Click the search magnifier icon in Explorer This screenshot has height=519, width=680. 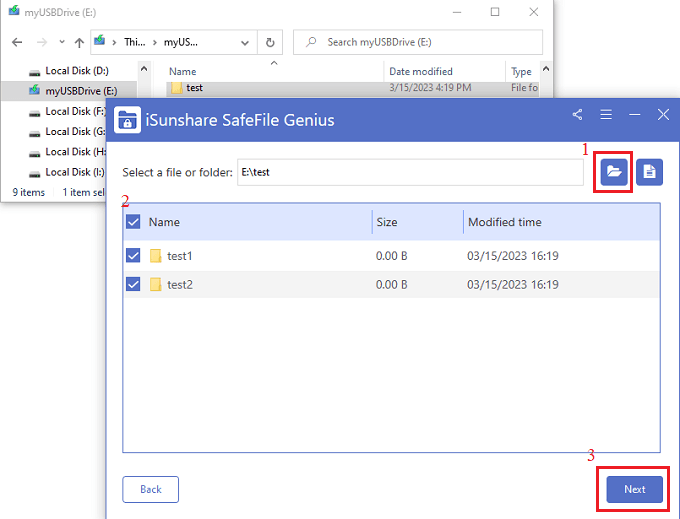(x=311, y=42)
